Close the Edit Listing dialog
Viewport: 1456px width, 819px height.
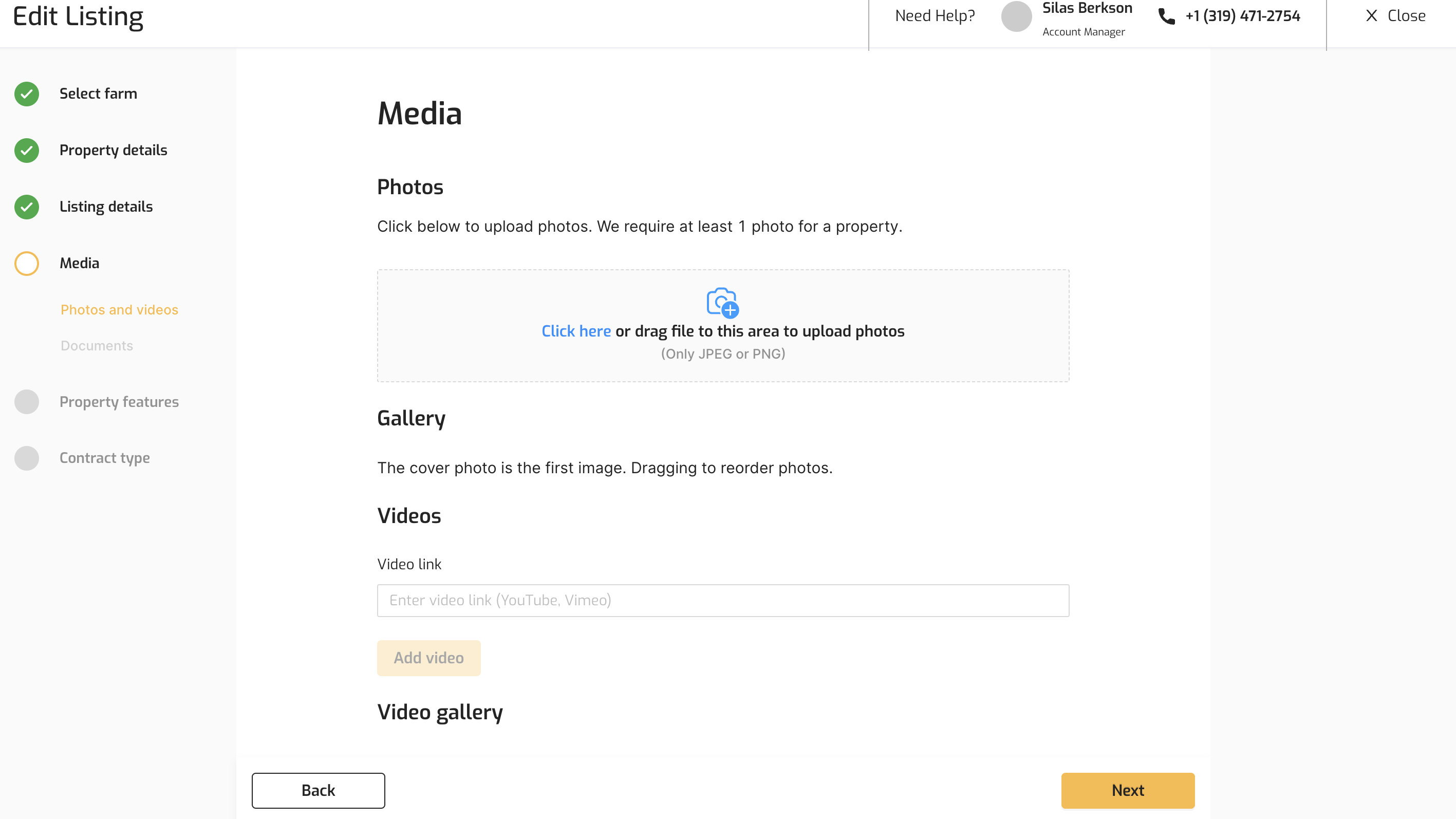[1395, 16]
